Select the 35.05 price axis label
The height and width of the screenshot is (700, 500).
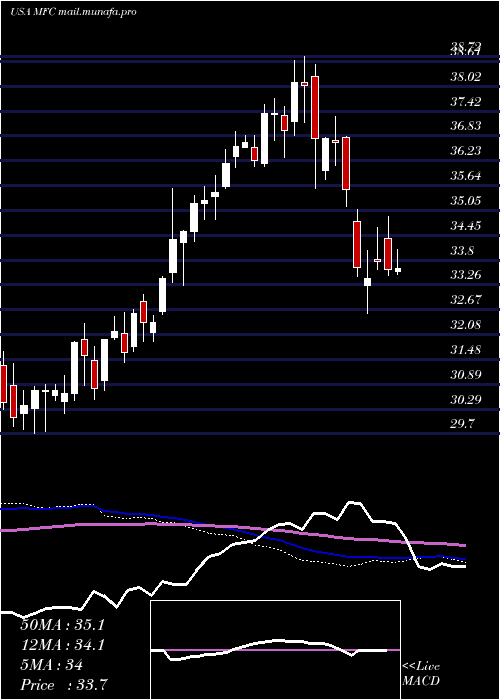coord(466,201)
